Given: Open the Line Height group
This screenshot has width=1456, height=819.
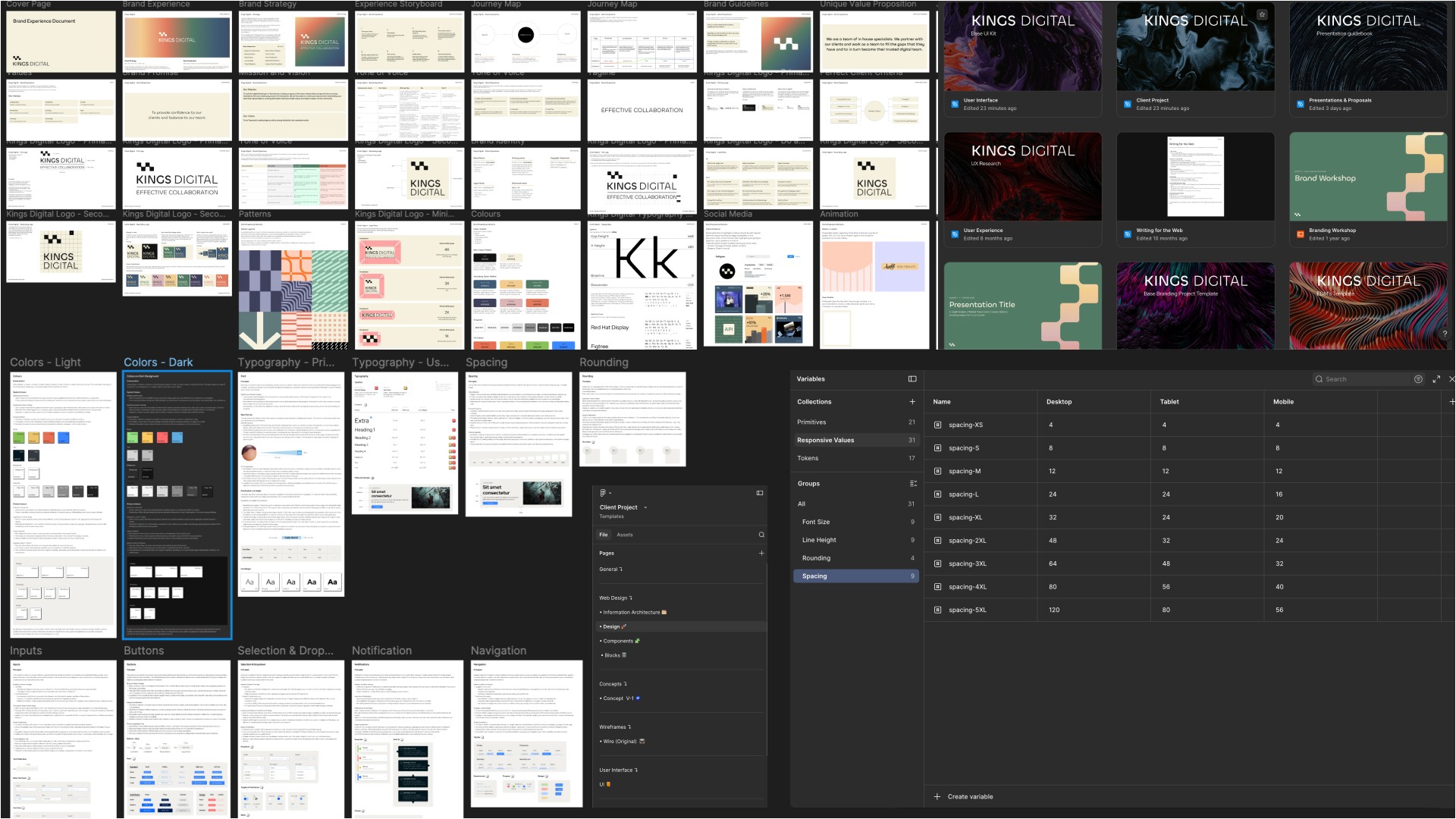Looking at the screenshot, I should (819, 540).
